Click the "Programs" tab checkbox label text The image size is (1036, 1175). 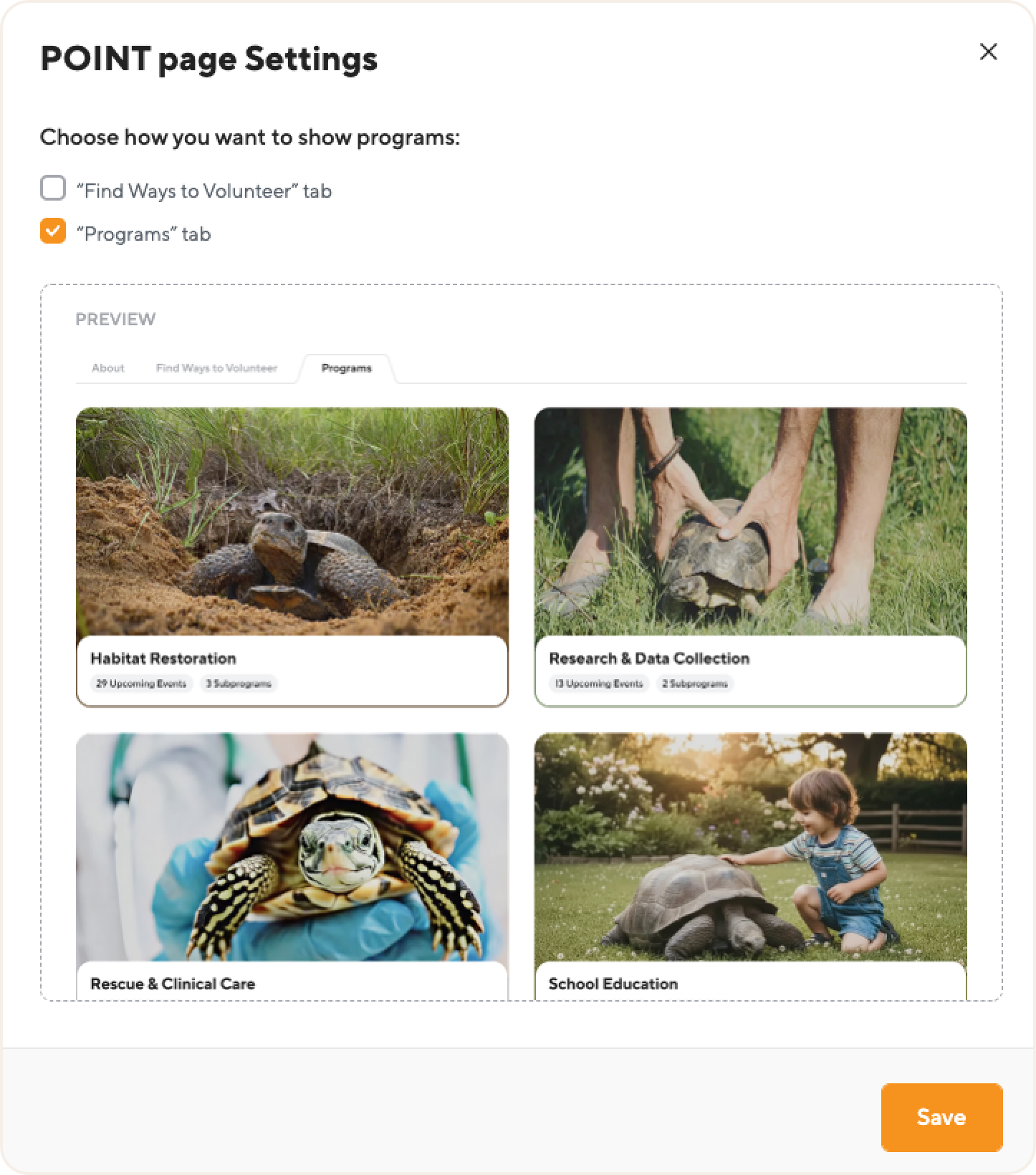click(143, 234)
